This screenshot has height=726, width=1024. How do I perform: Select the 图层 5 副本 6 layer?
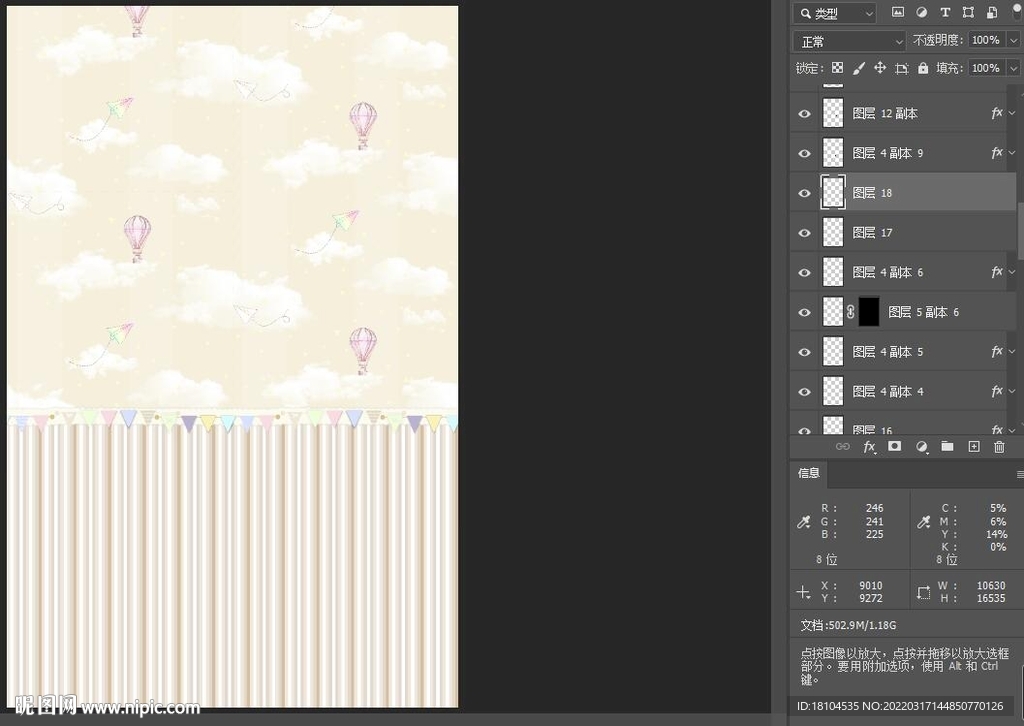(x=923, y=312)
